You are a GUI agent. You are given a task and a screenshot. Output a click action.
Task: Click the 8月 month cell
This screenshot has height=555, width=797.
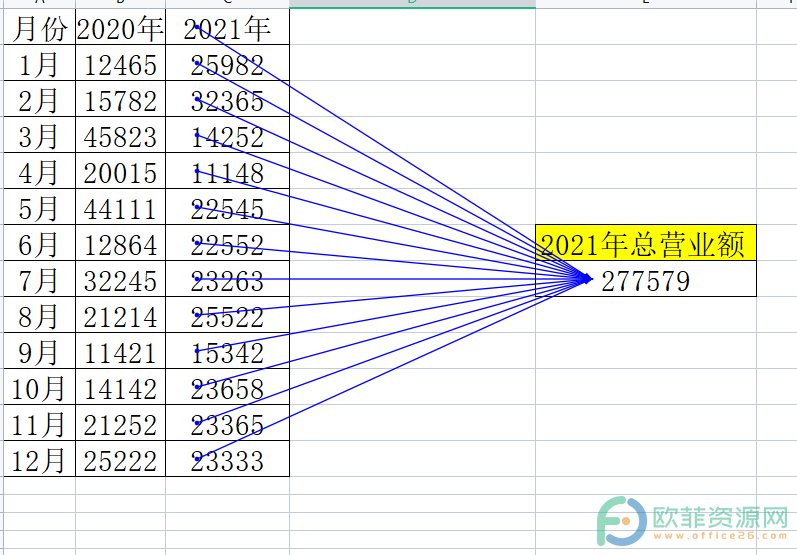pyautogui.click(x=40, y=315)
